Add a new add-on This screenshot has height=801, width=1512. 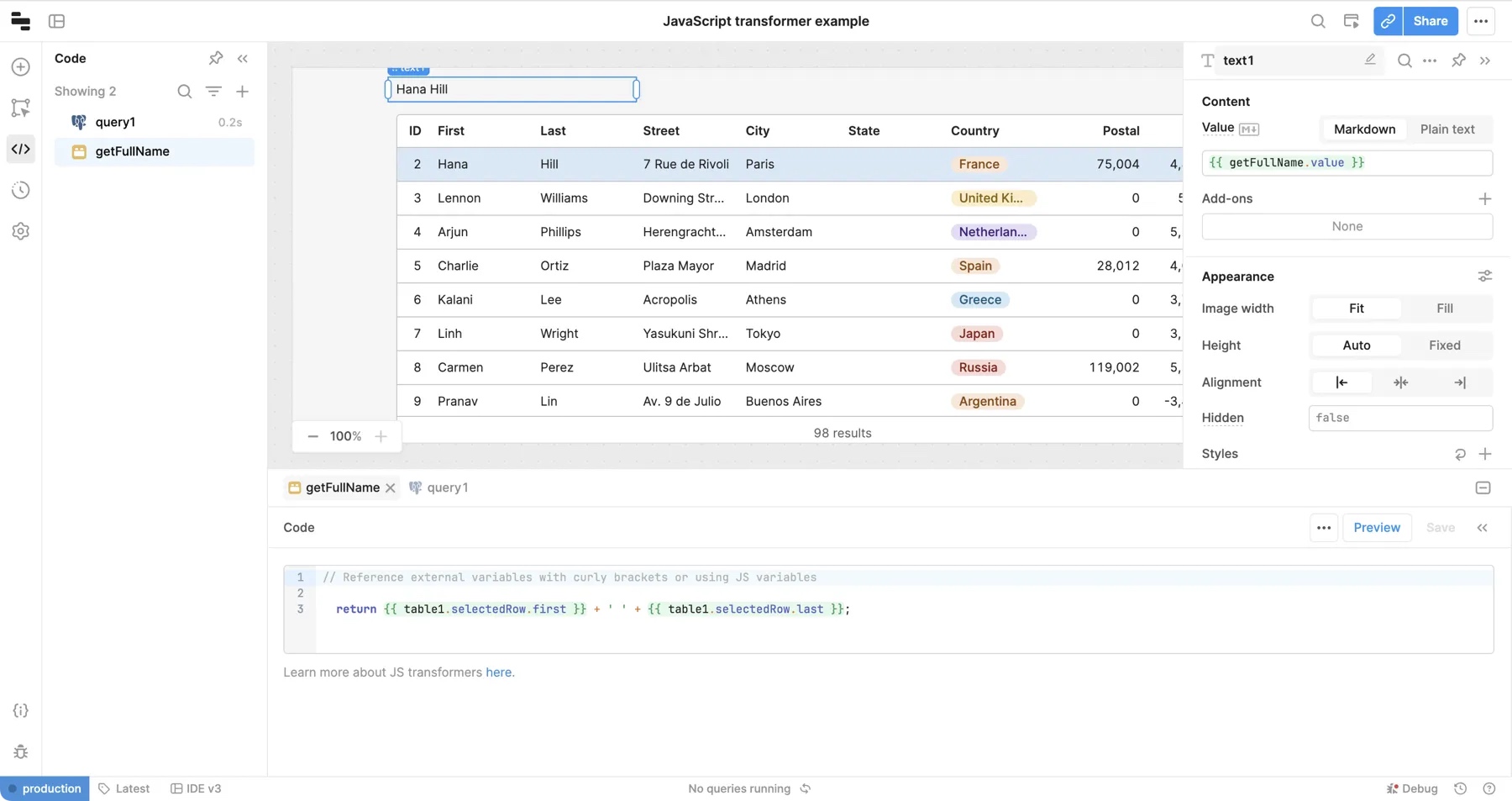(1484, 198)
